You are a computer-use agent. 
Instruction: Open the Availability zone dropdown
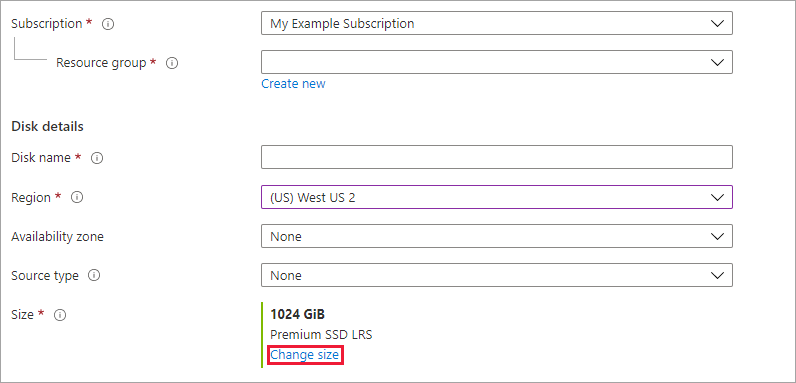point(496,236)
